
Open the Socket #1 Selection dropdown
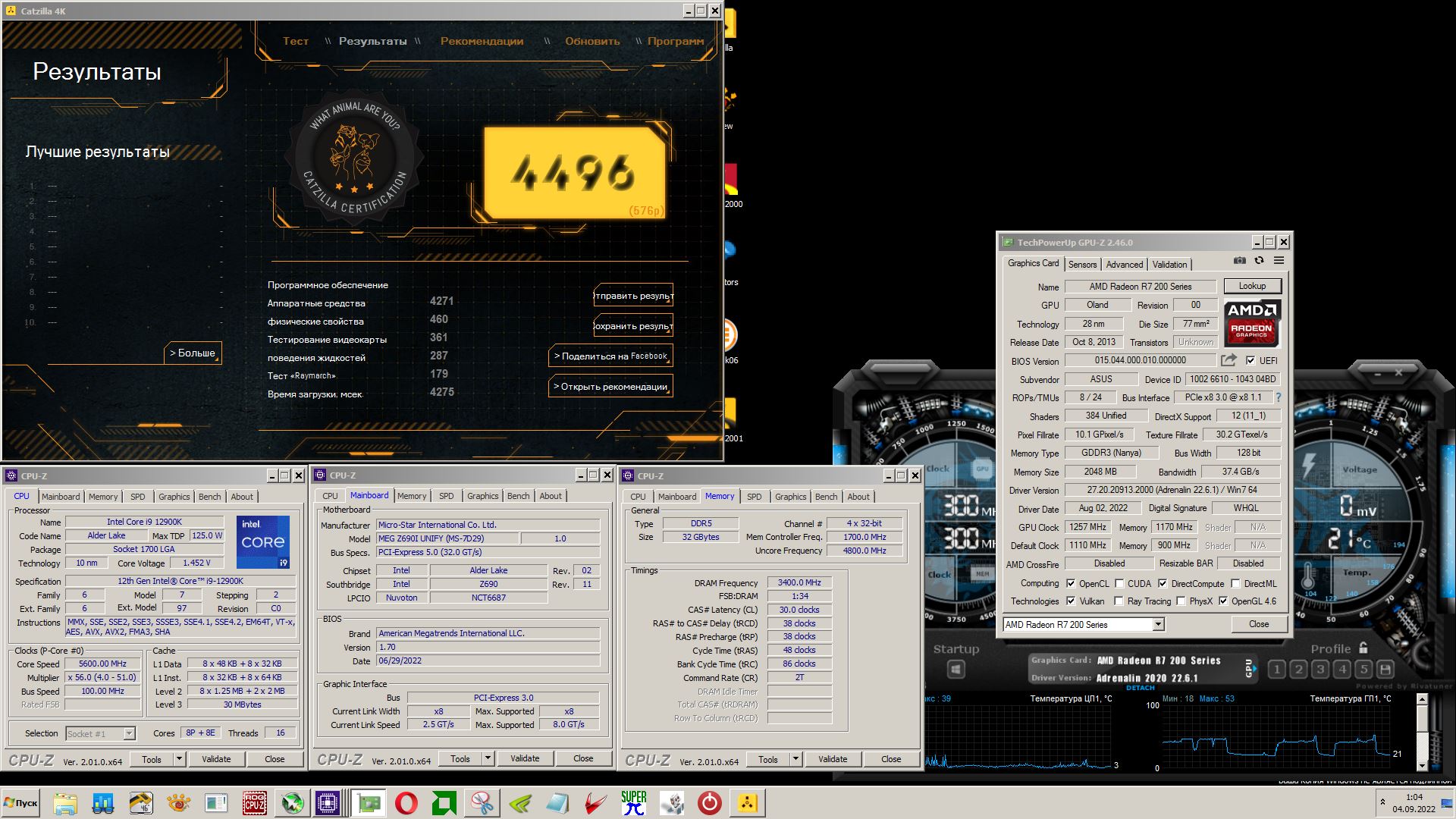click(129, 733)
